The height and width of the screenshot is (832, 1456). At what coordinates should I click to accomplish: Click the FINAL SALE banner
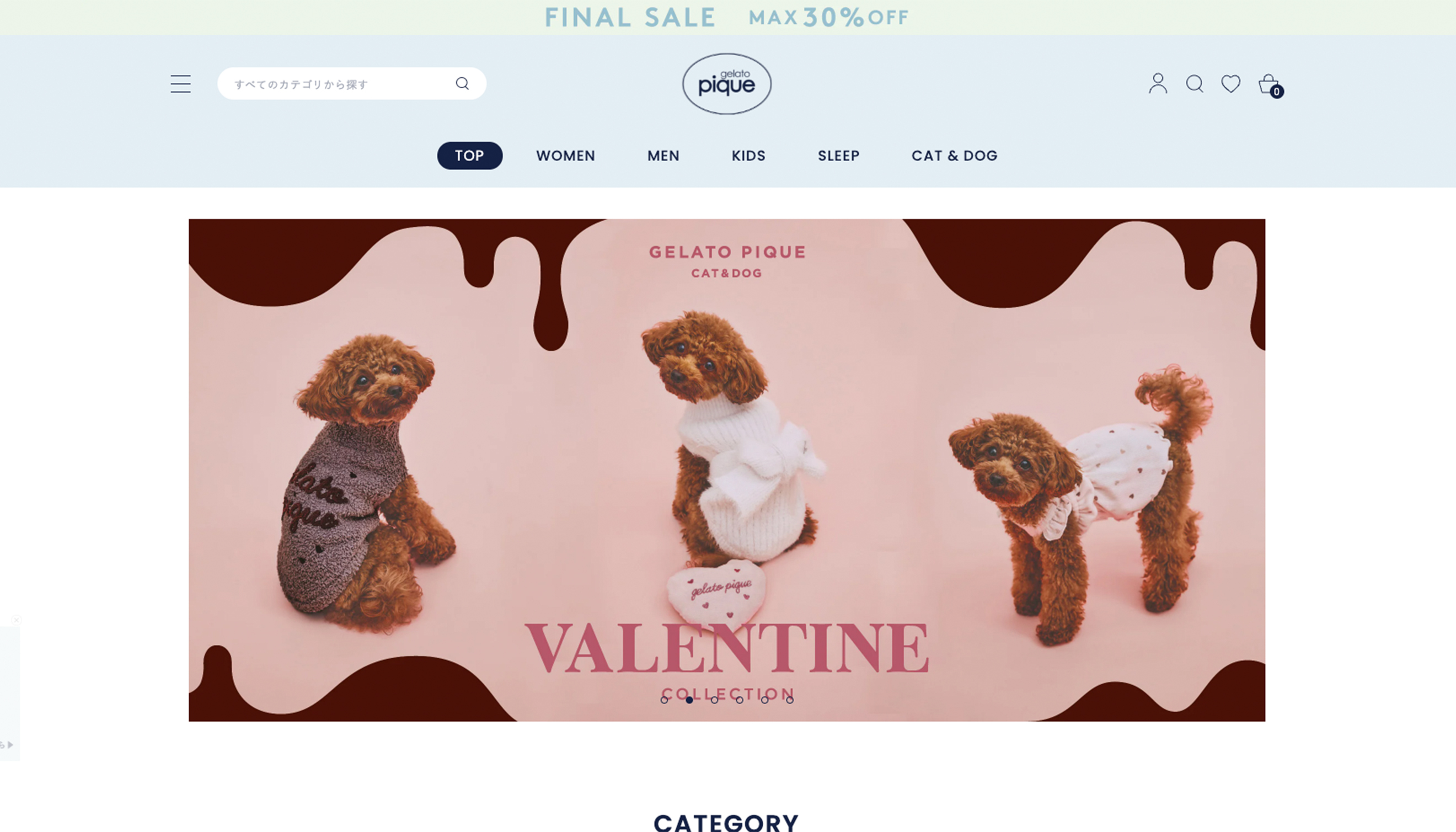tap(726, 17)
